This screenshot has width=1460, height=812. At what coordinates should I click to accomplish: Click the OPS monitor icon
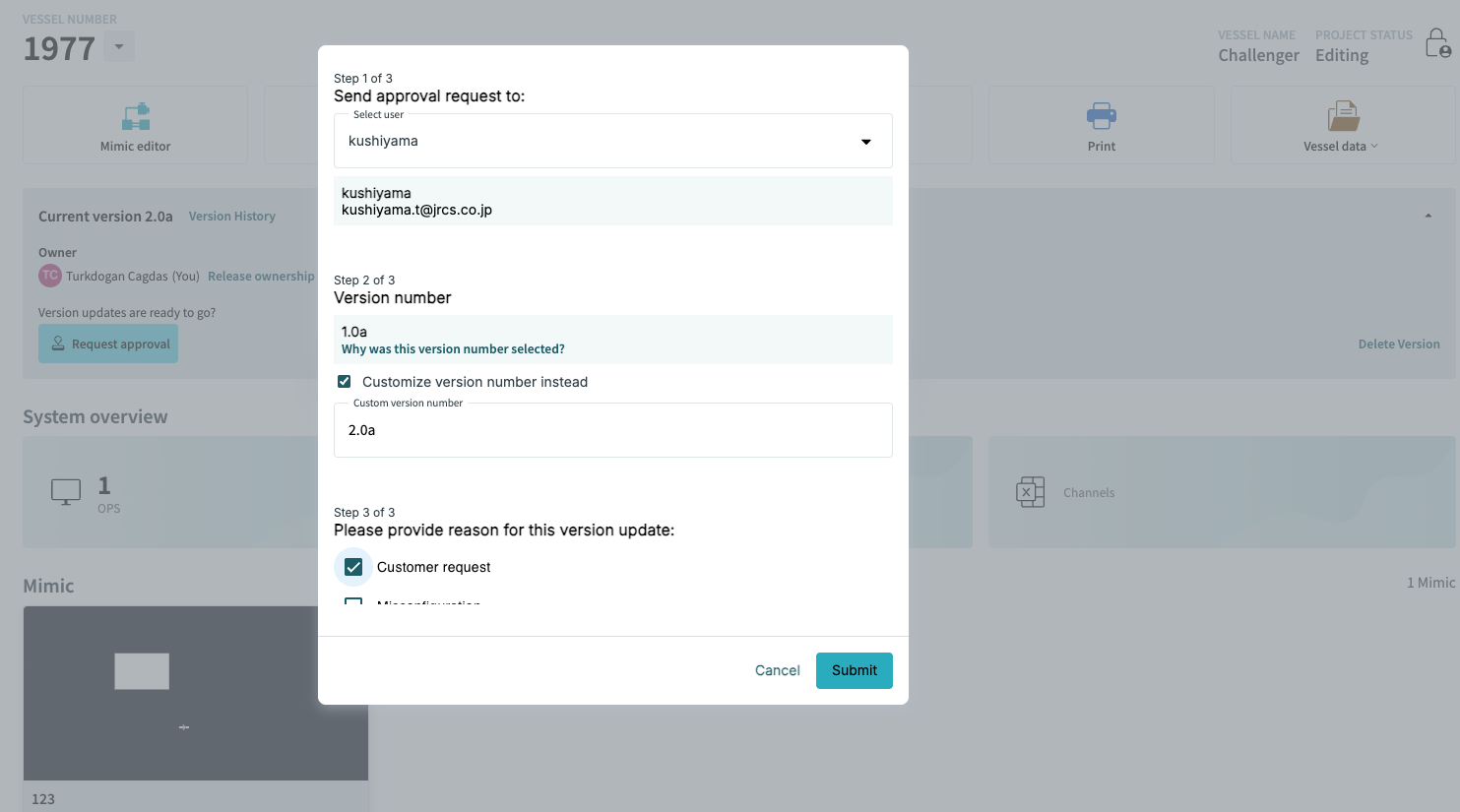[x=66, y=492]
